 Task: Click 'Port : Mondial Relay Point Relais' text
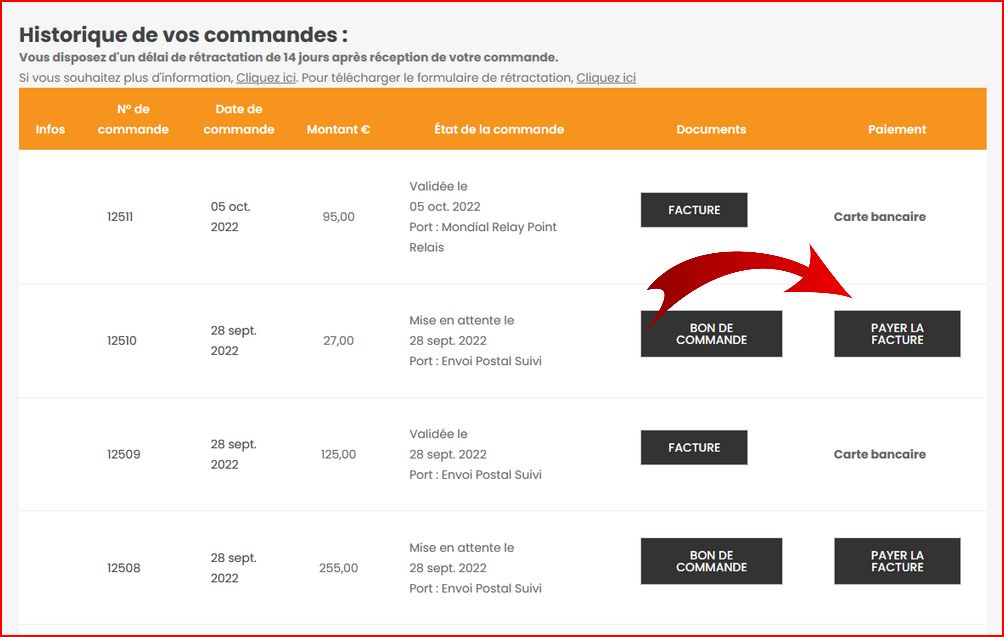coord(483,237)
